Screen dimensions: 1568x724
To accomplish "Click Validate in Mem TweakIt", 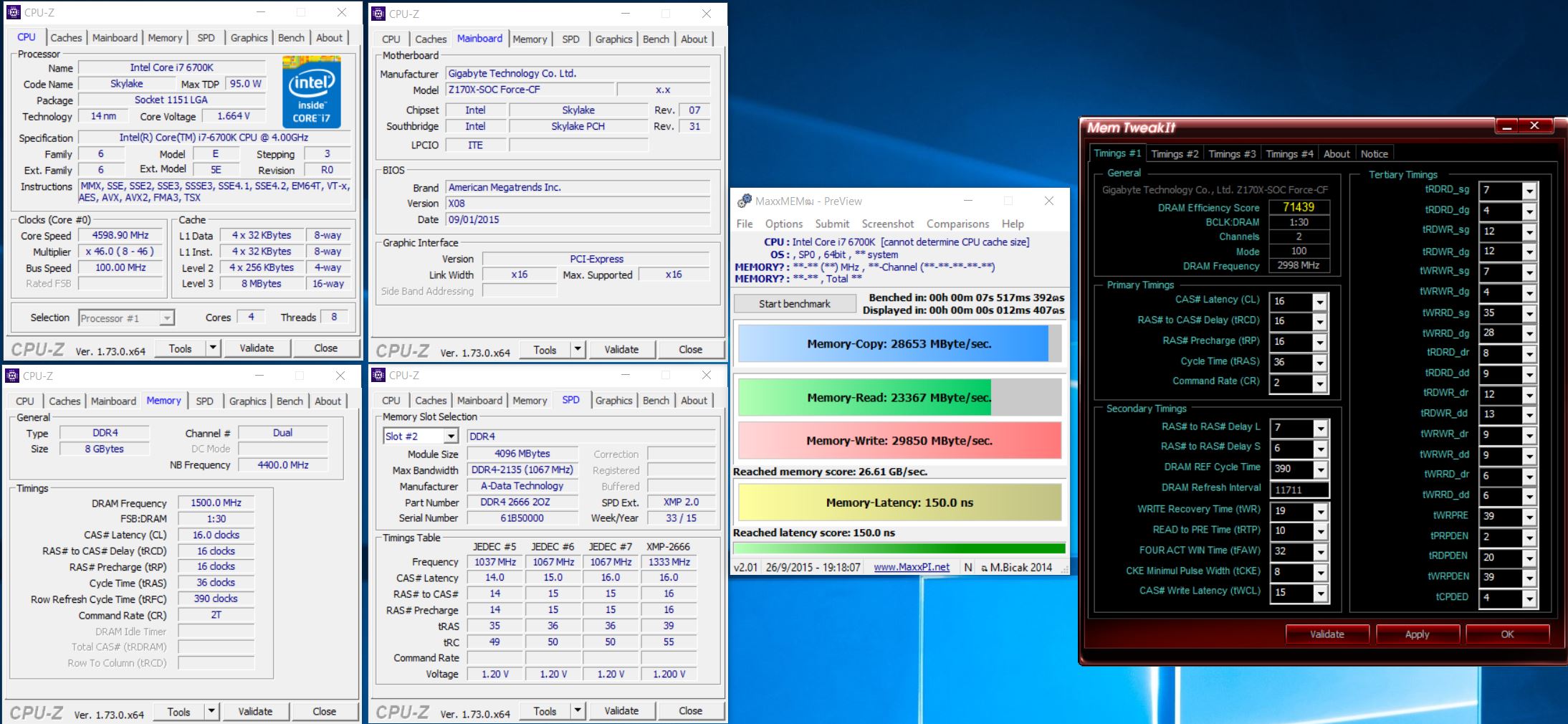I will 1327,634.
